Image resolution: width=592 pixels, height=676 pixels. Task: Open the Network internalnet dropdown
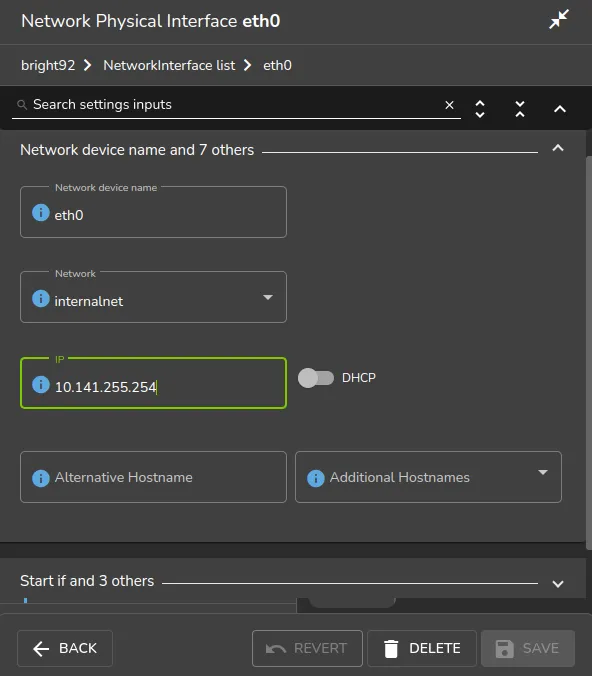(x=268, y=297)
